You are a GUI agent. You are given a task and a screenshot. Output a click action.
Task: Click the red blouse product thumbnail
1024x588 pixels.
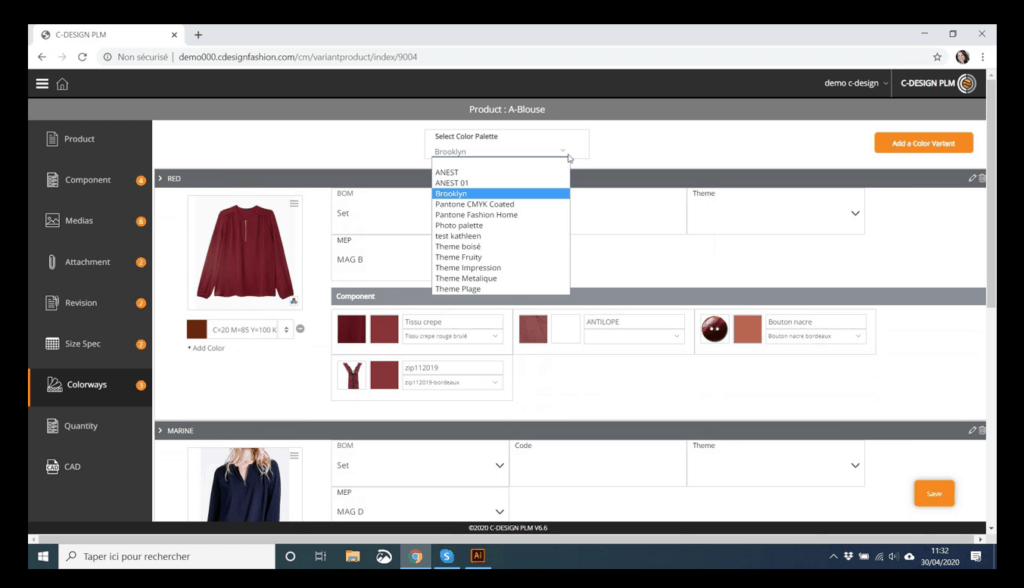(238, 250)
